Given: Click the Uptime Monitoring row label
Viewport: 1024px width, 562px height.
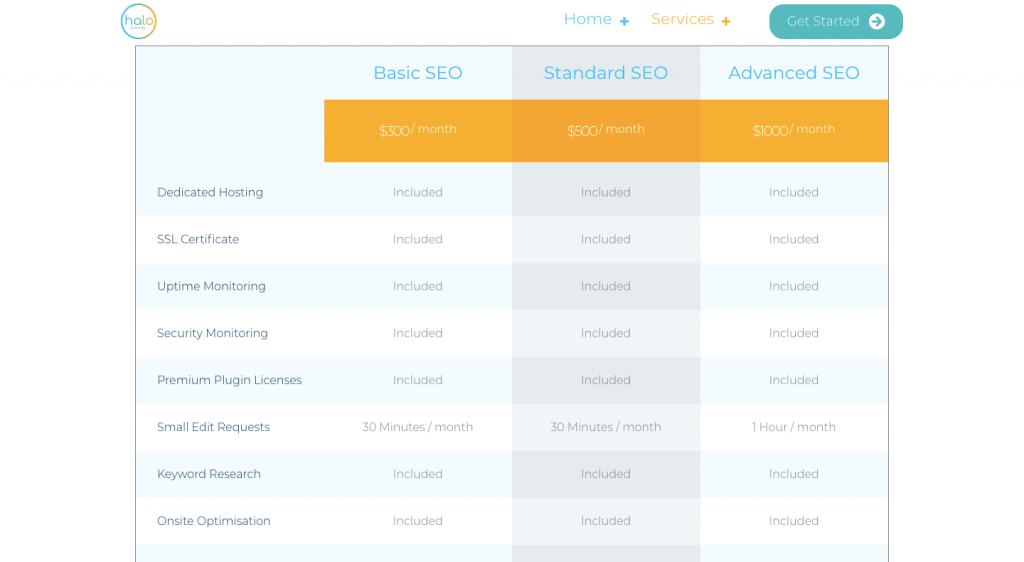Looking at the screenshot, I should [x=212, y=287].
